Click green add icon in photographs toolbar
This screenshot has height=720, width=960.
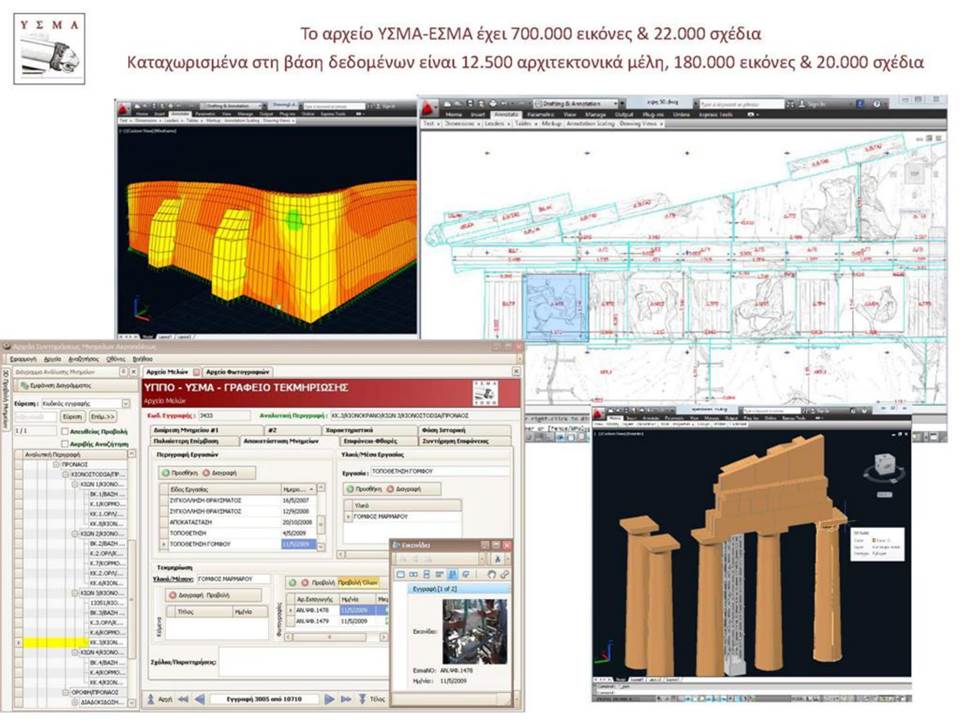click(293, 583)
